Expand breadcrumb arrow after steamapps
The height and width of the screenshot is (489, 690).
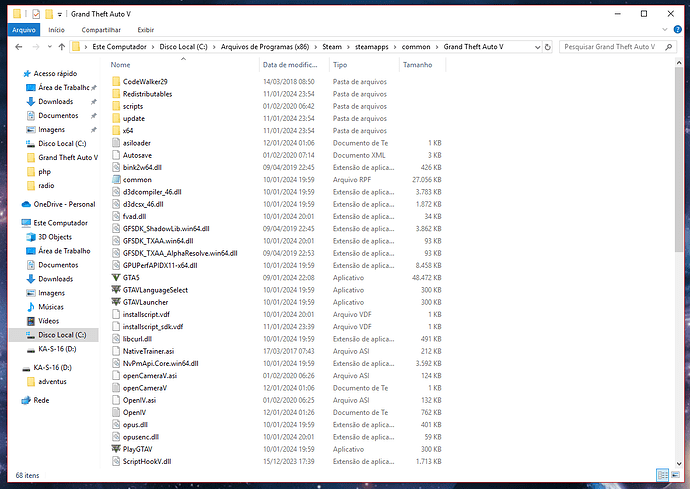pos(395,47)
